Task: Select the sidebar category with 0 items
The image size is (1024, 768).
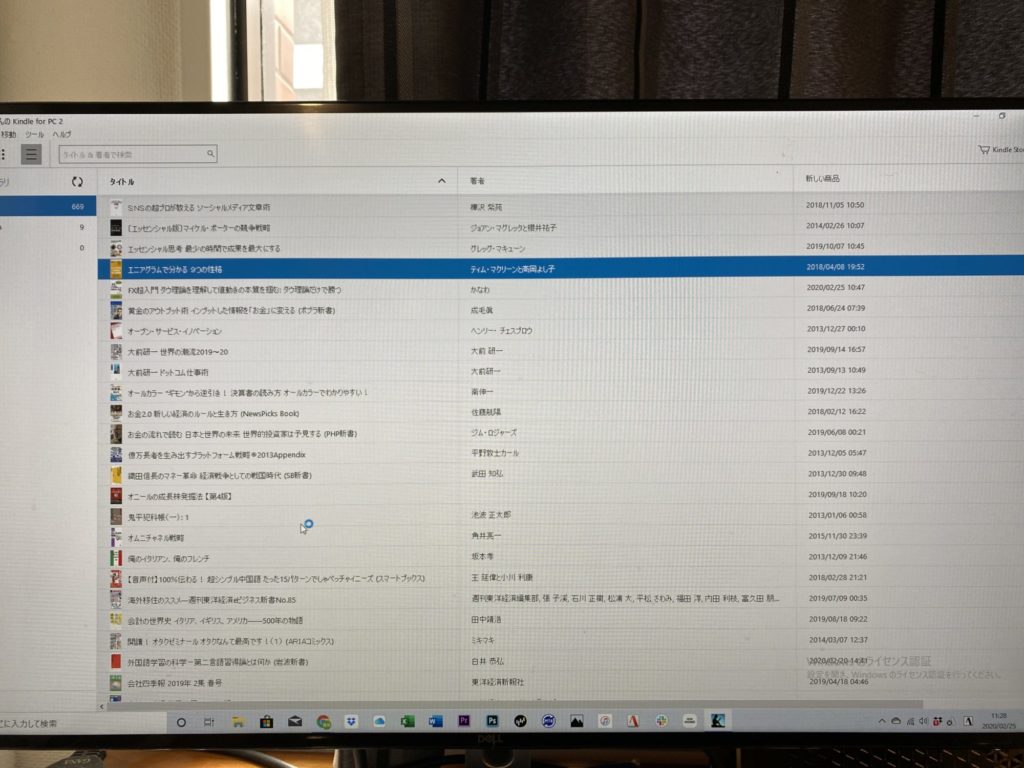Action: coord(48,248)
